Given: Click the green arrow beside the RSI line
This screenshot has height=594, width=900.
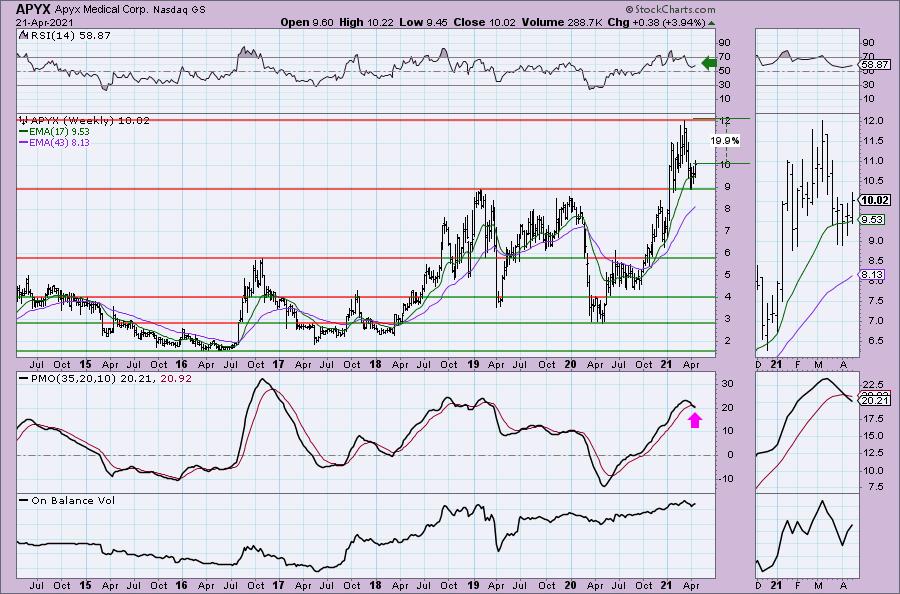Looking at the screenshot, I should tap(709, 63).
